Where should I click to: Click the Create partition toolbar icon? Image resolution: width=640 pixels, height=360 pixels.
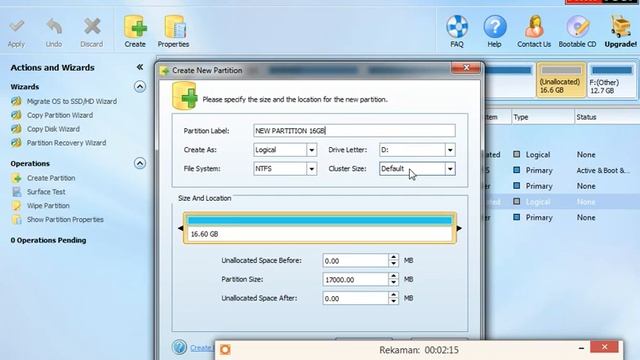click(x=135, y=32)
